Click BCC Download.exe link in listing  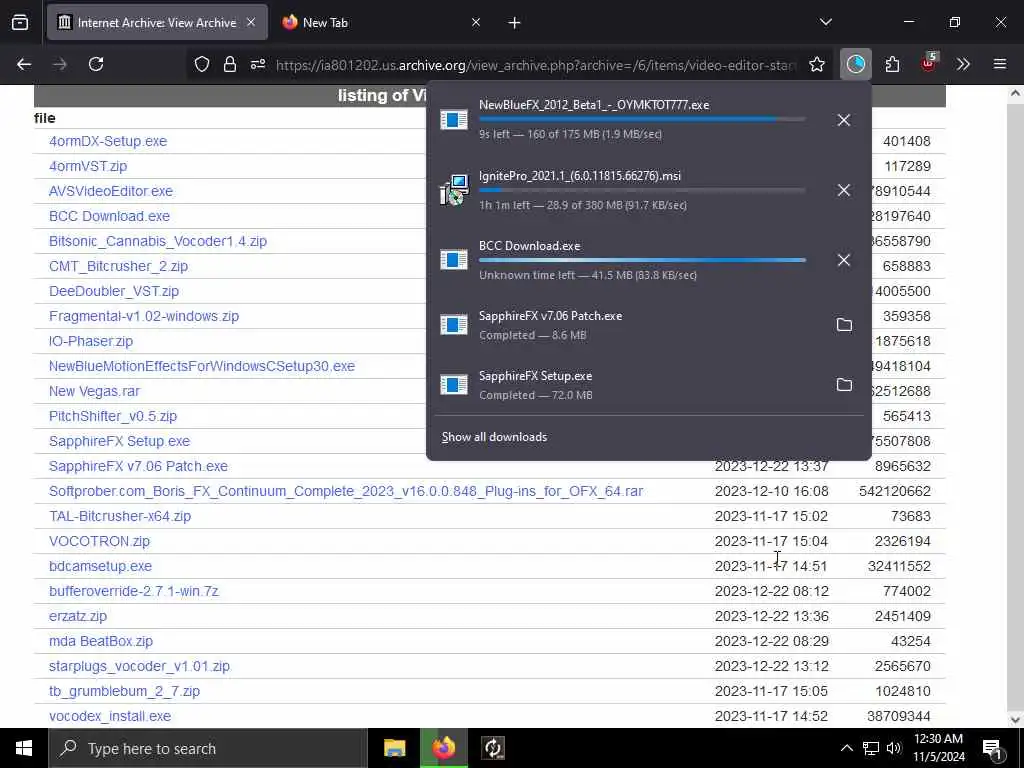pos(109,216)
